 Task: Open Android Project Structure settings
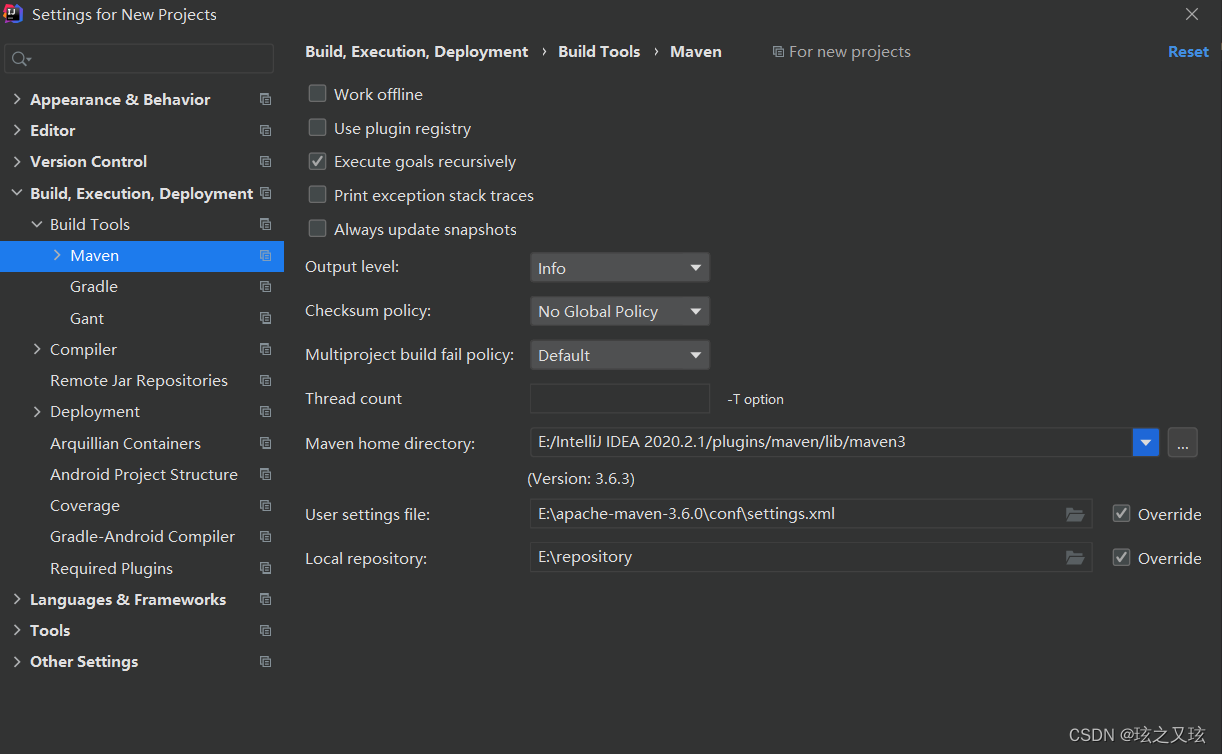click(144, 474)
